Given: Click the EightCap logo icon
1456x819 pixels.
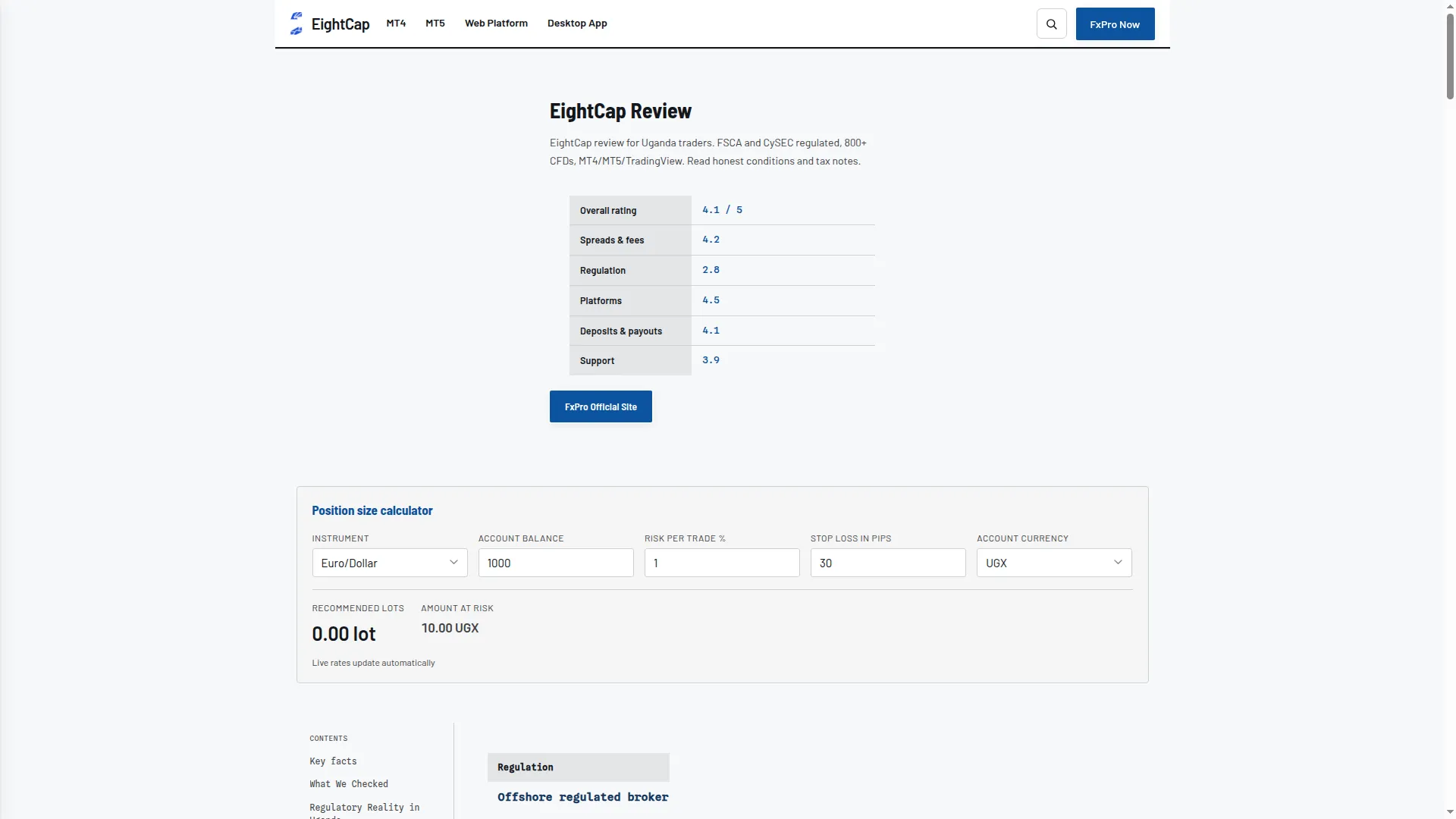Looking at the screenshot, I should tap(297, 24).
